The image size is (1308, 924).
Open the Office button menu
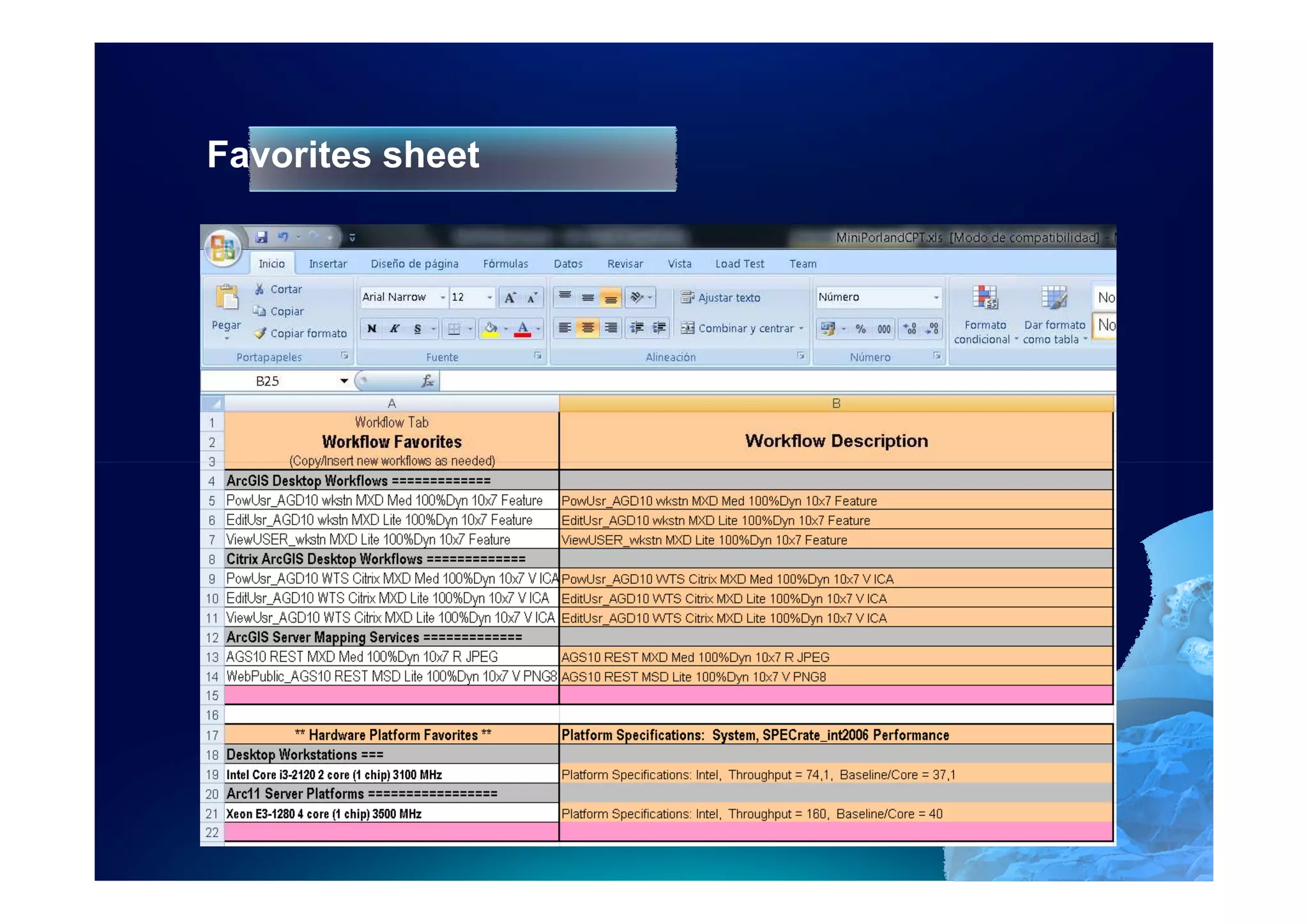pos(222,248)
